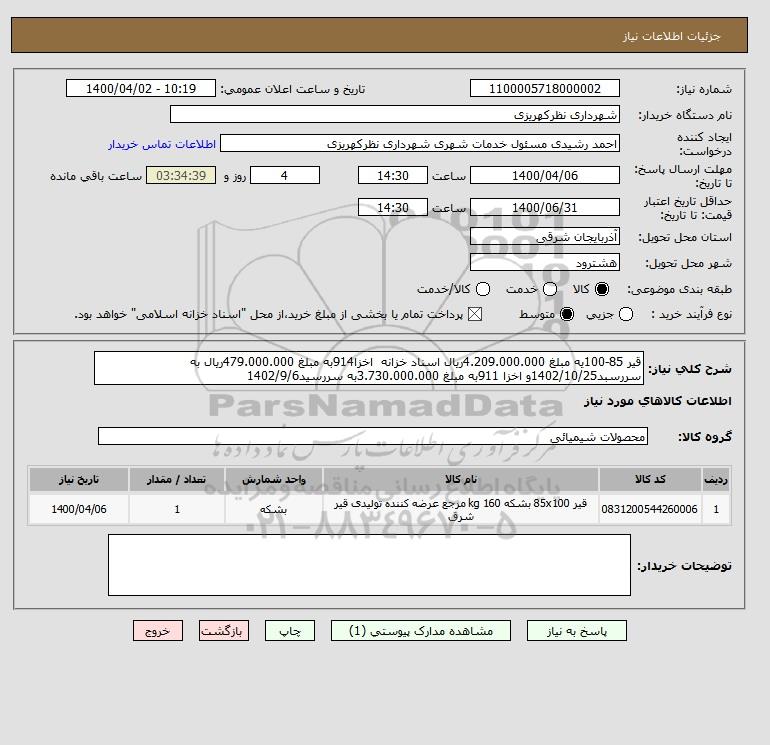Click the product code cell 0831200544260006
Viewport: 770px width, 745px height.
pos(650,509)
